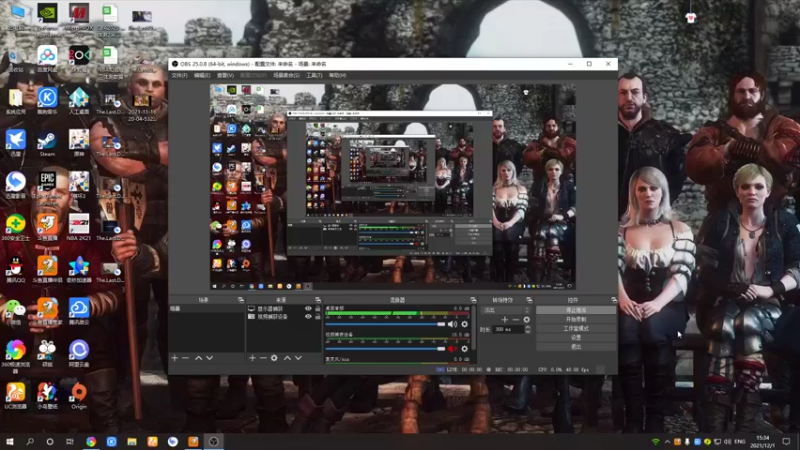The height and width of the screenshot is (450, 800).
Task: Increase transition duration with the up arrow
Action: tap(528, 328)
